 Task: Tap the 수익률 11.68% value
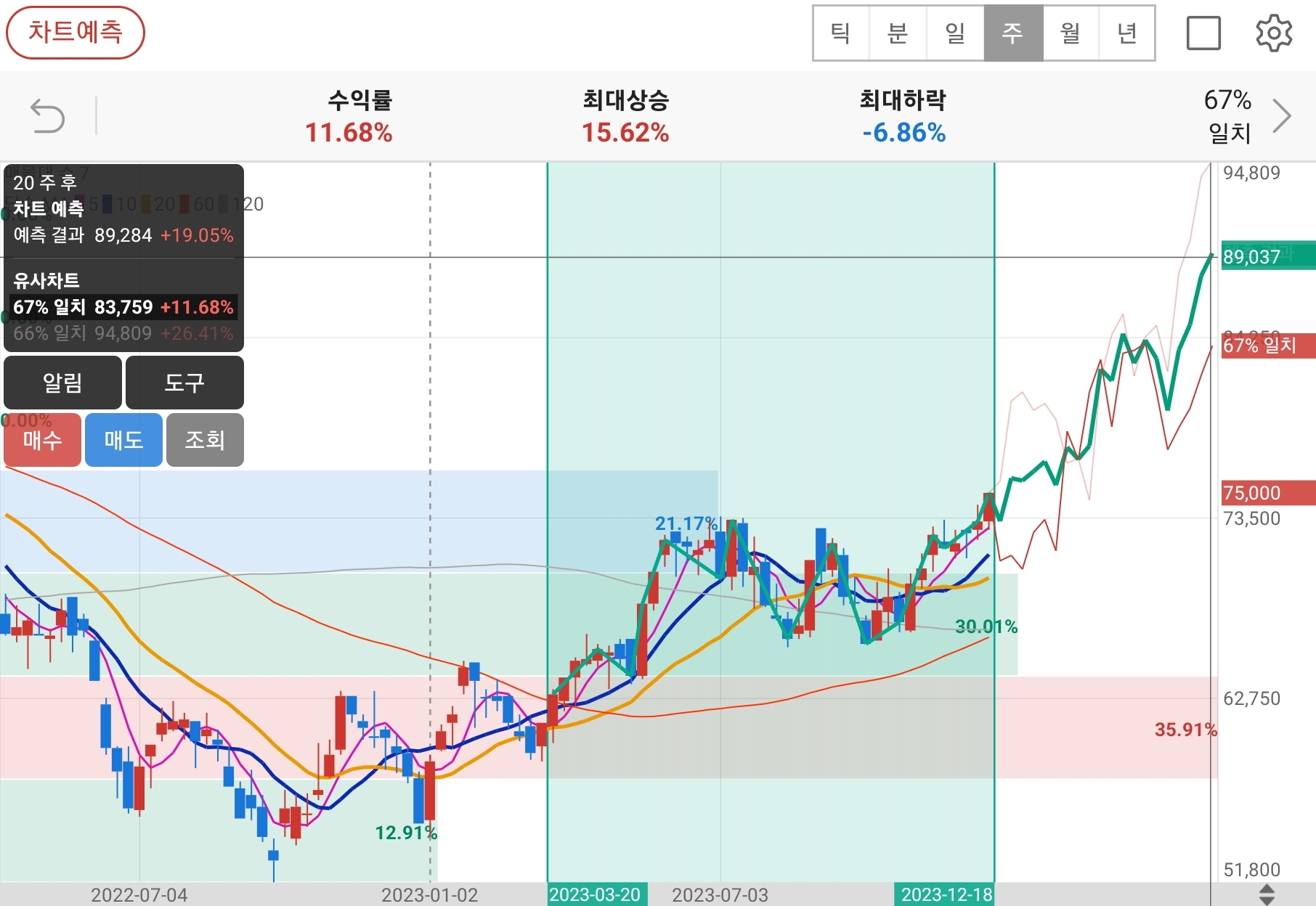point(349,133)
